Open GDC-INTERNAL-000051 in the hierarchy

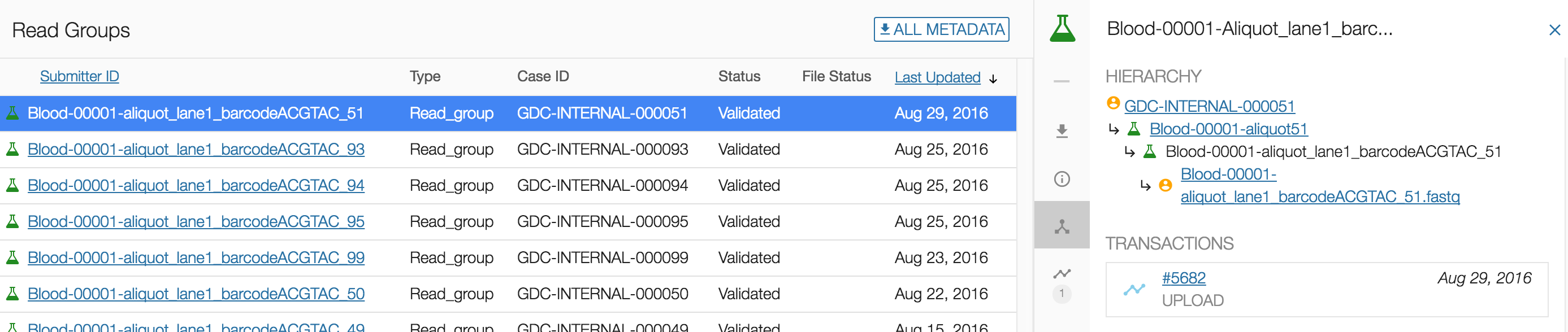pos(1209,106)
